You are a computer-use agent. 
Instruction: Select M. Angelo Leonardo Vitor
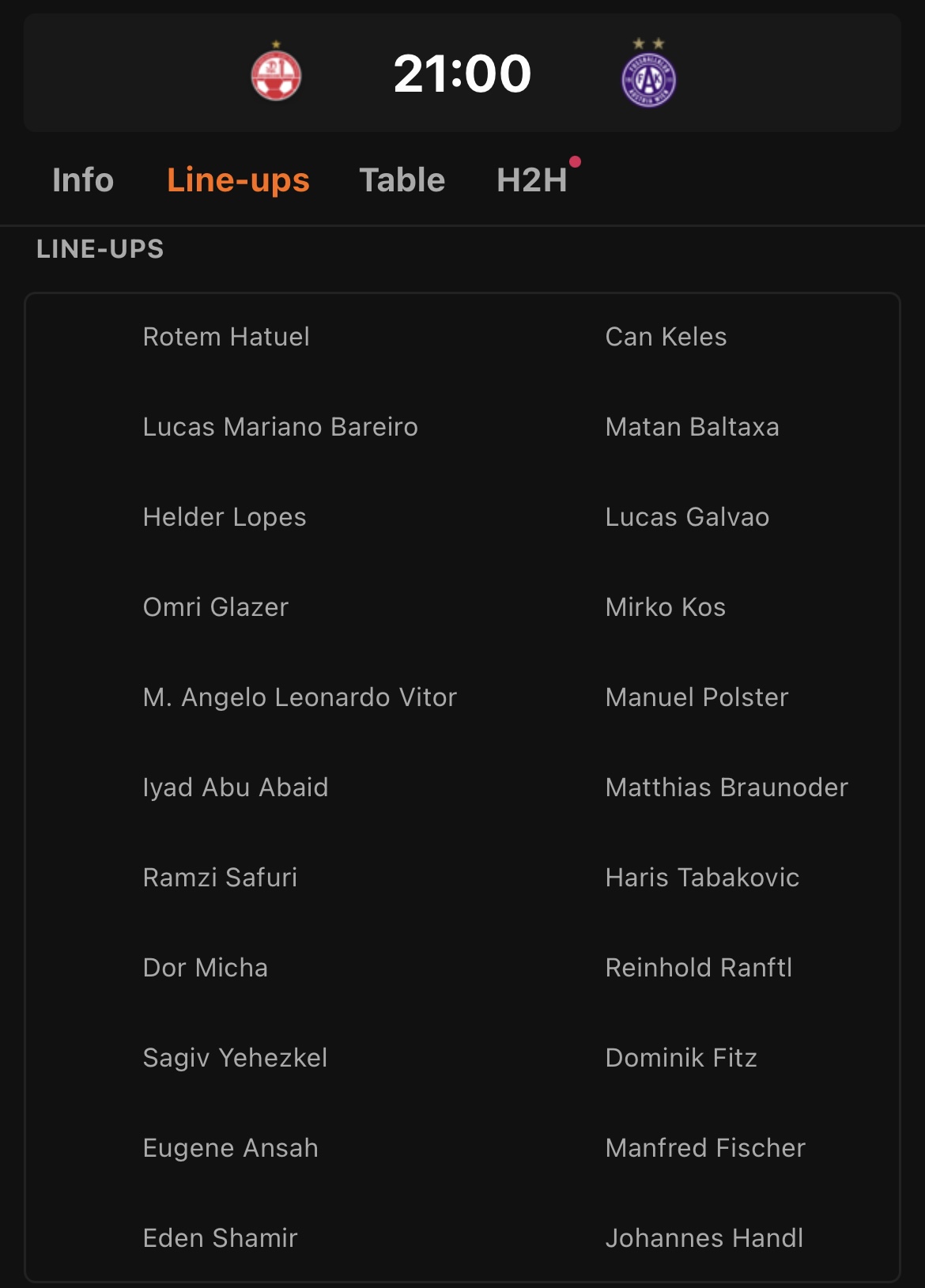[300, 697]
